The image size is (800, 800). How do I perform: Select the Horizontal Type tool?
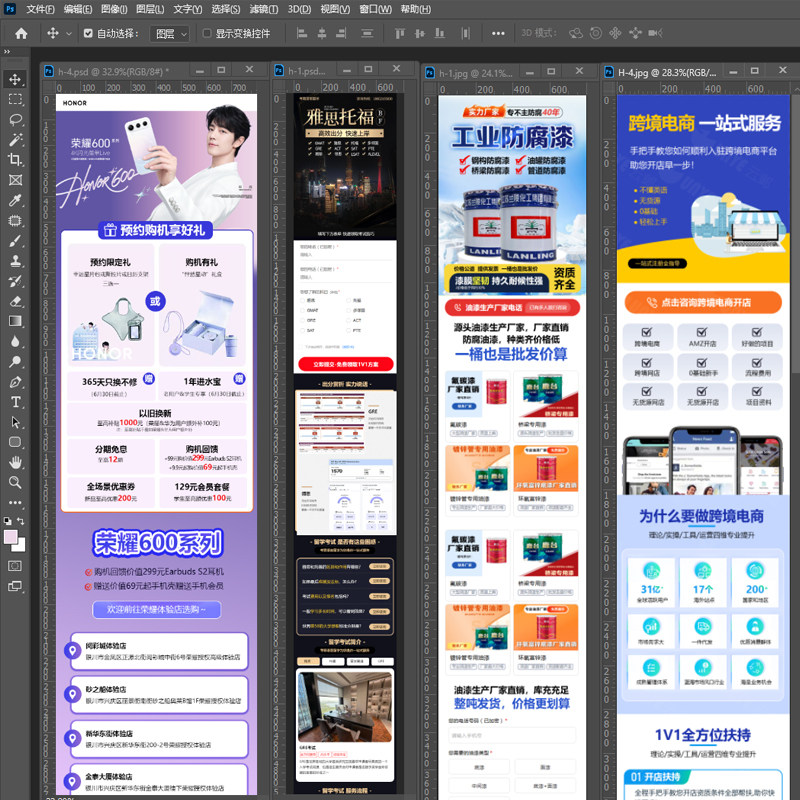coord(15,402)
